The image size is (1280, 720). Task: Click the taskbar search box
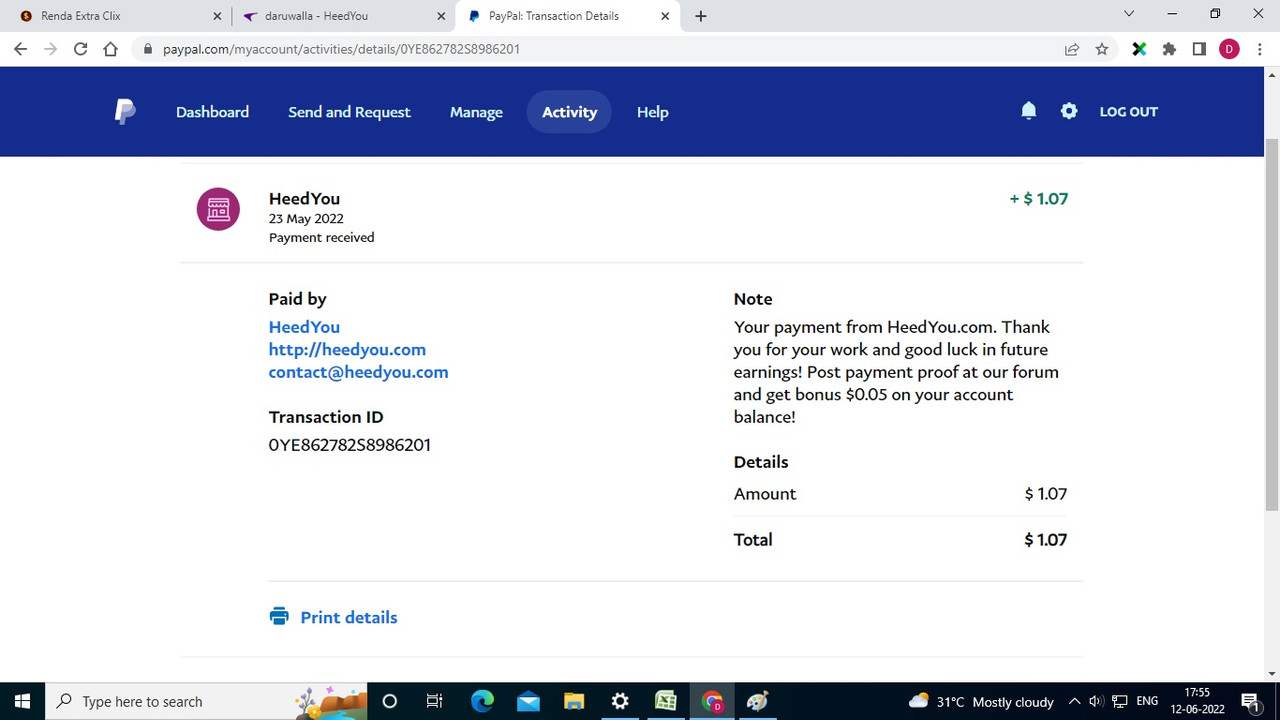coord(206,701)
